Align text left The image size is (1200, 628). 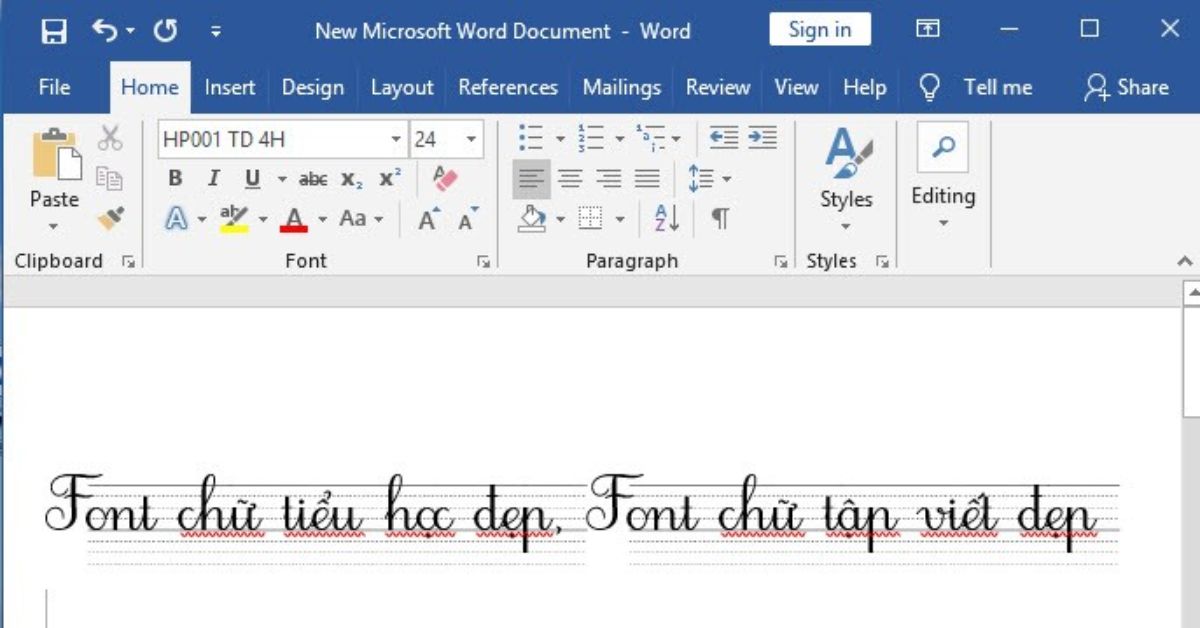point(531,179)
